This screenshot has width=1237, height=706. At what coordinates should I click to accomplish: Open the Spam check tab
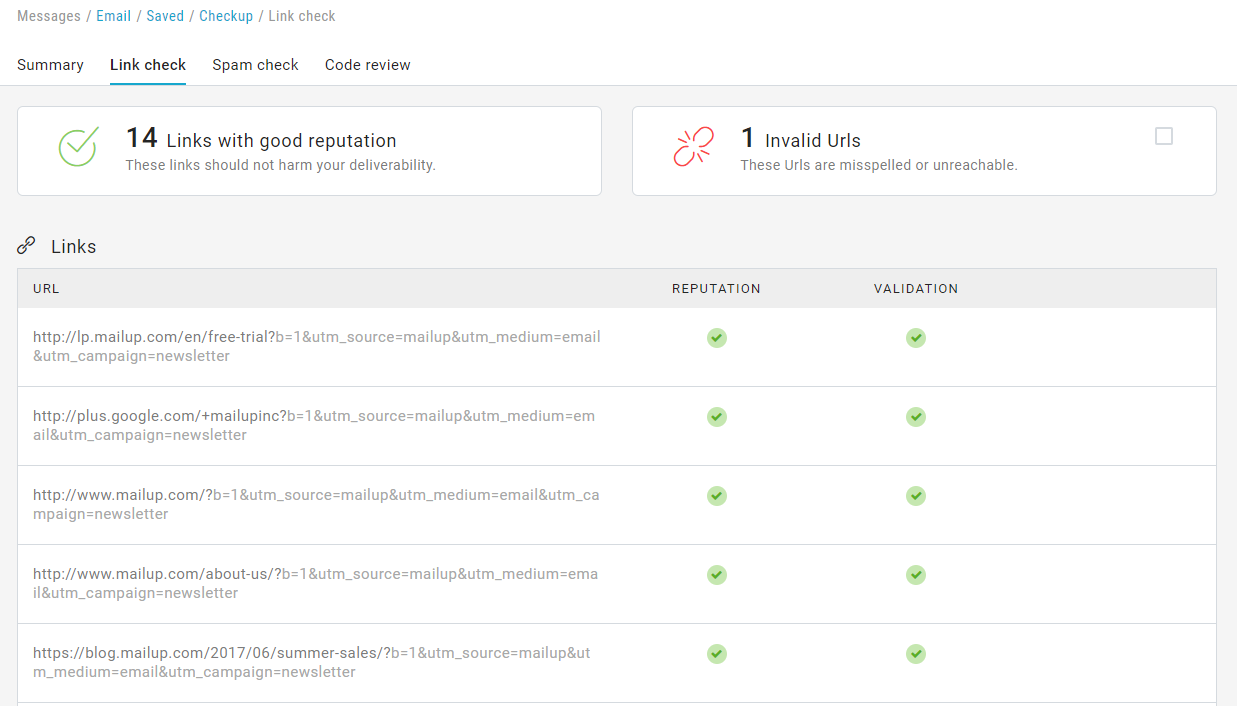[255, 65]
